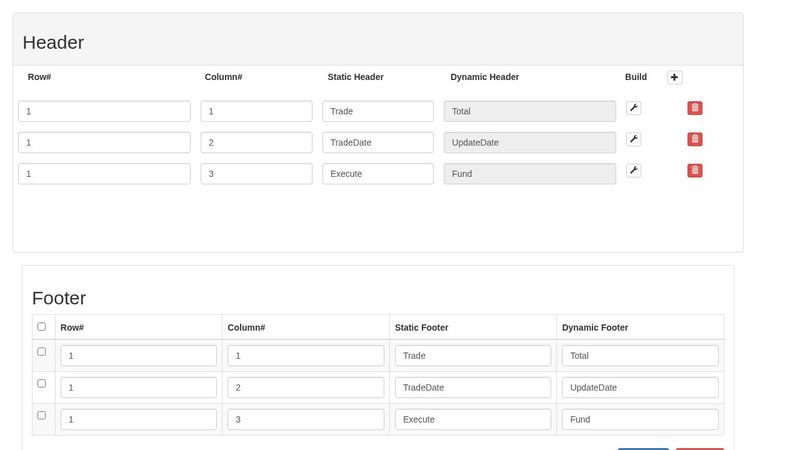Delete the Execute header row via trash icon
Viewport: 800px width, 450px height.
pos(694,170)
